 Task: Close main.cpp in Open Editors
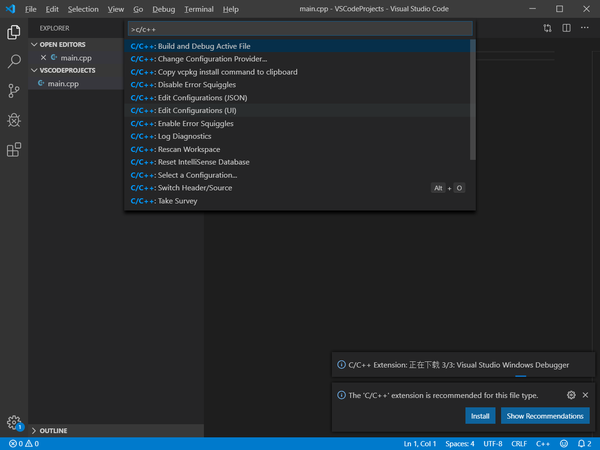43,57
